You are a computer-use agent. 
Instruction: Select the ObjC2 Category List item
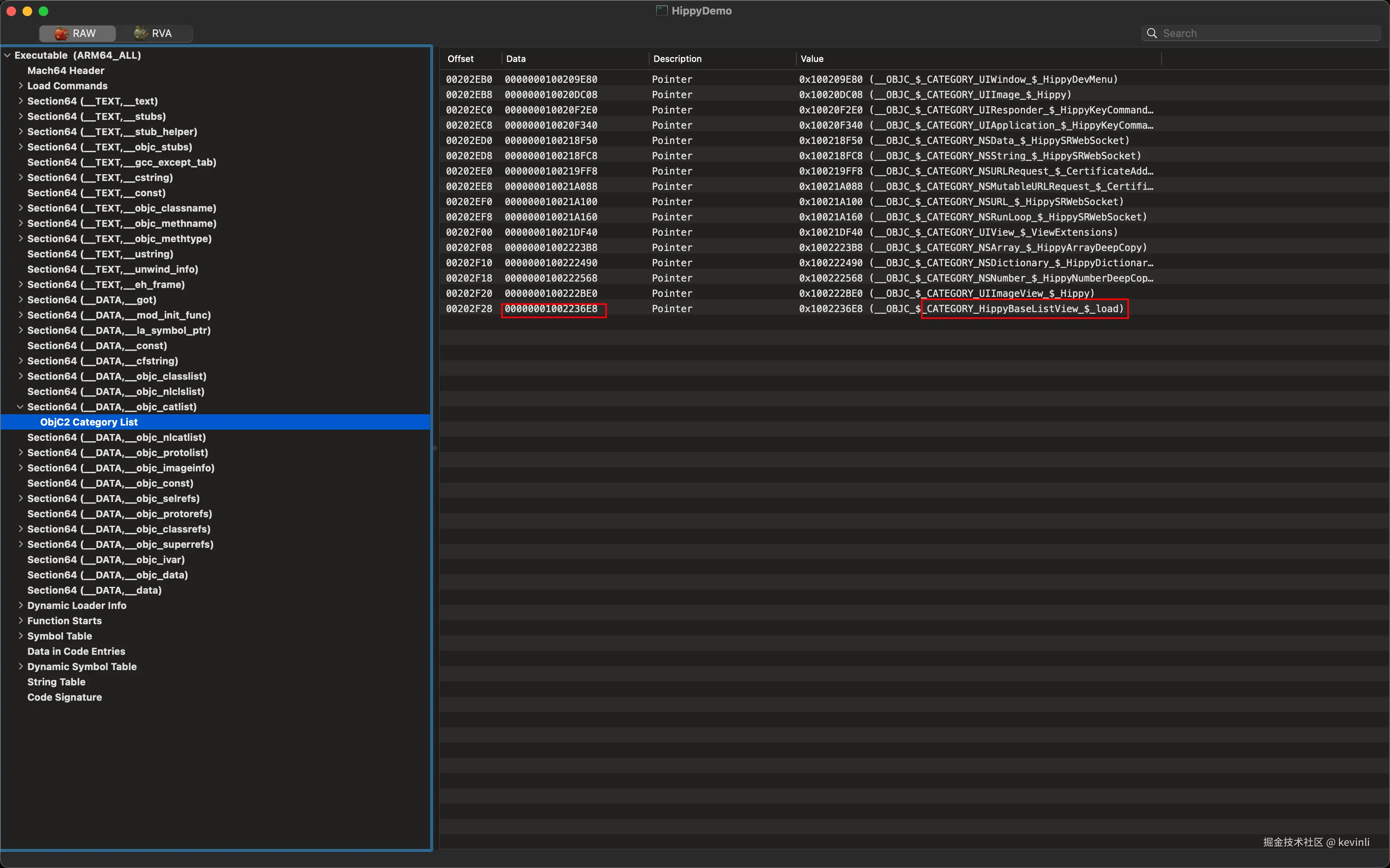(88, 422)
